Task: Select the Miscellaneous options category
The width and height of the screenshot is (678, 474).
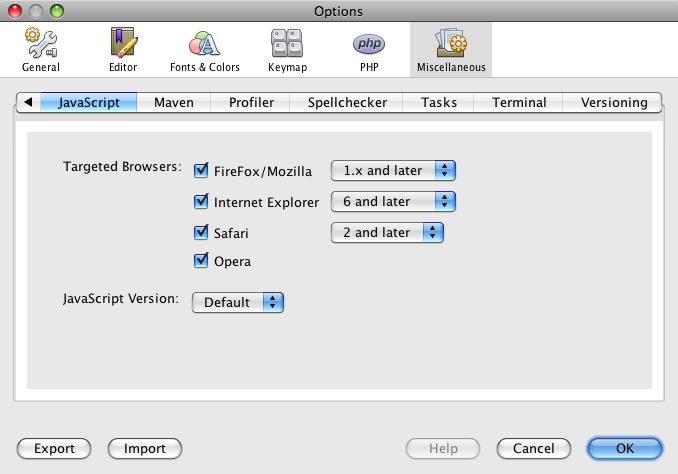Action: [x=451, y=51]
